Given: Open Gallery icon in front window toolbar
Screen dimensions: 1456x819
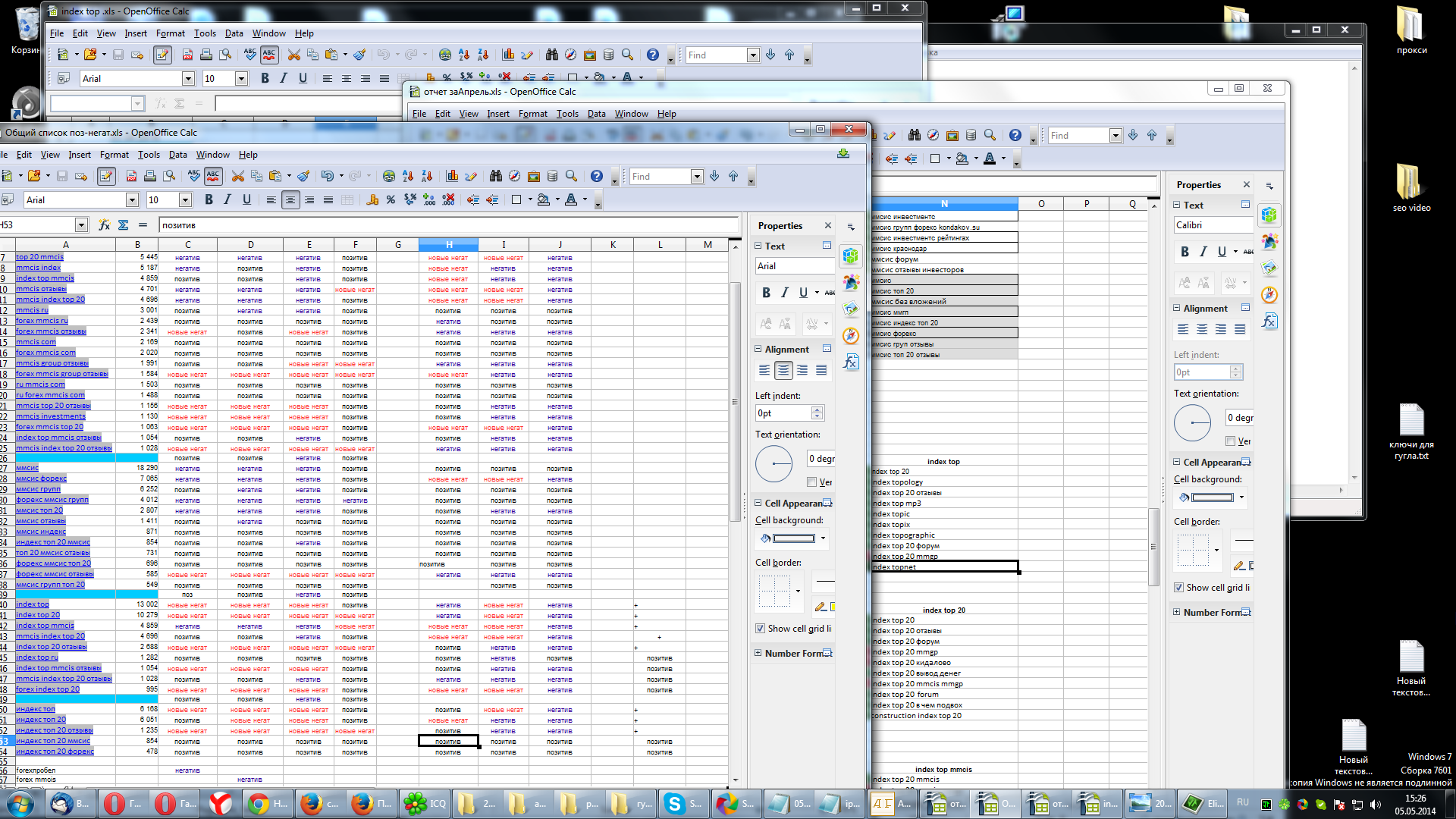Looking at the screenshot, I should click(x=534, y=176).
